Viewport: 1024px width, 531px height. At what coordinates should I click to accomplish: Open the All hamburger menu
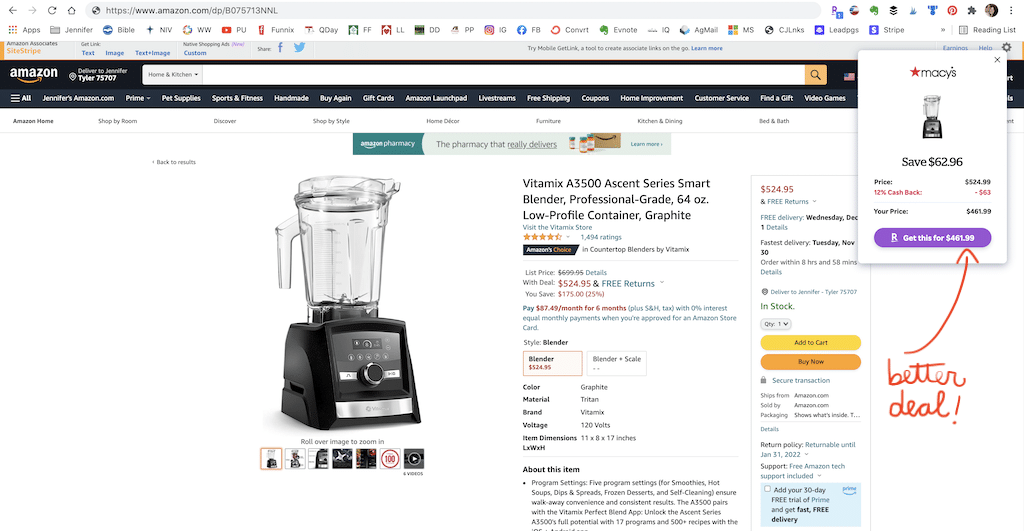pos(21,98)
